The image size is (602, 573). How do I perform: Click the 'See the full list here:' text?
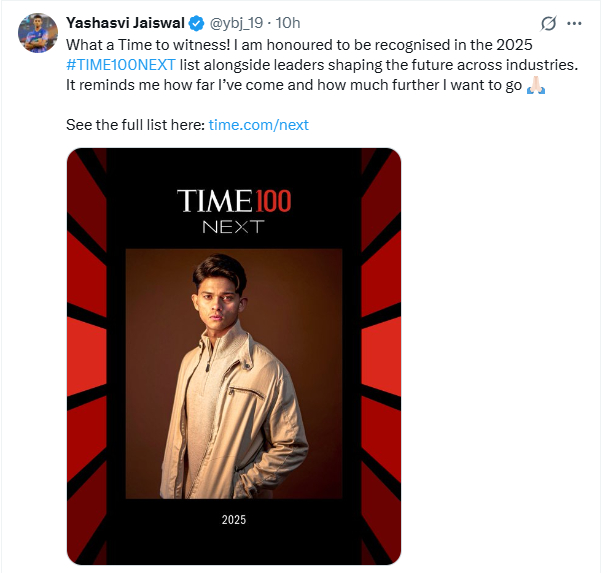(x=135, y=125)
